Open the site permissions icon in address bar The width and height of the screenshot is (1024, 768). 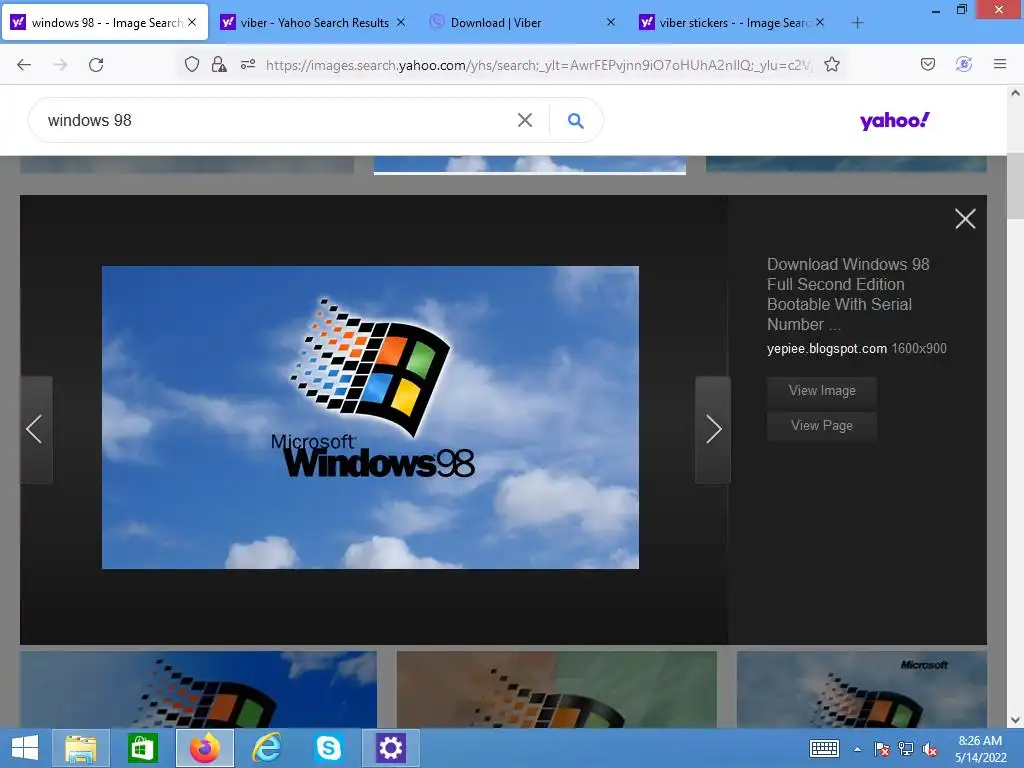point(248,64)
